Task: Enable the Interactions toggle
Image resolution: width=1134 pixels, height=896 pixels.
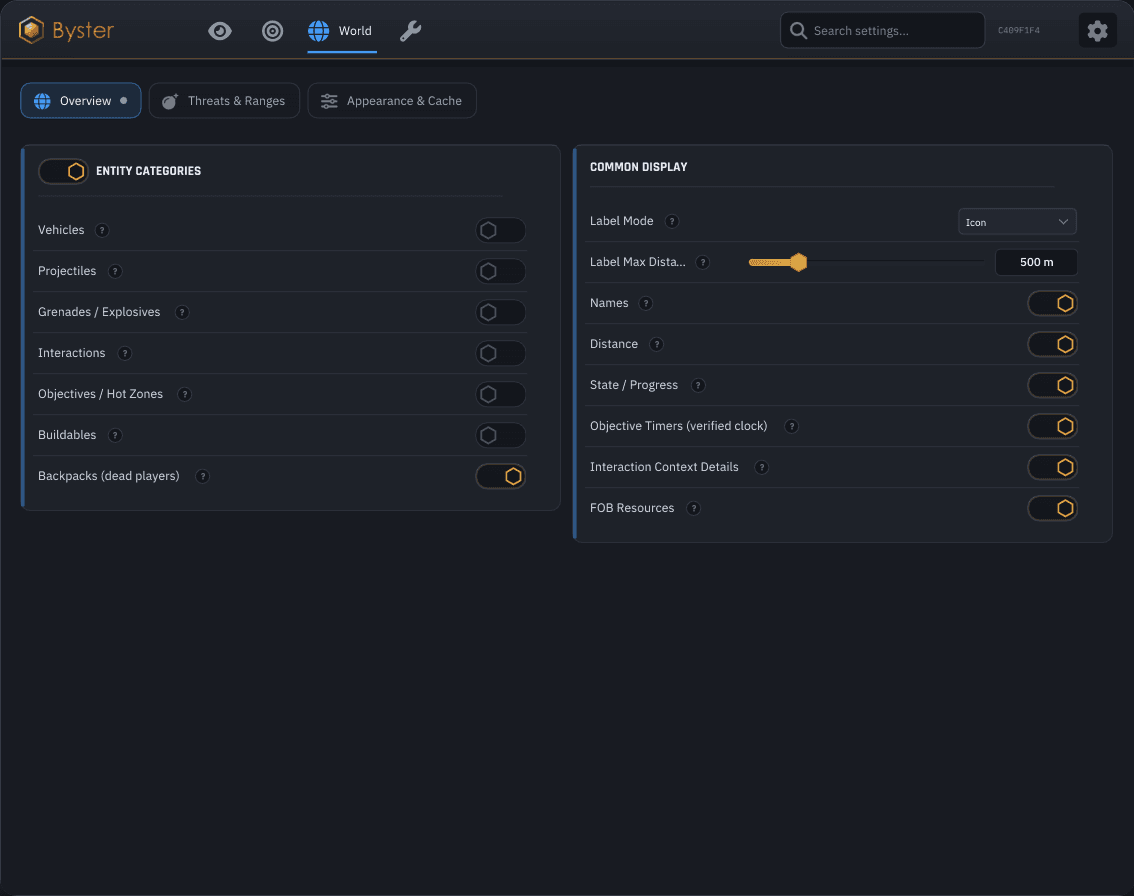Action: (500, 353)
